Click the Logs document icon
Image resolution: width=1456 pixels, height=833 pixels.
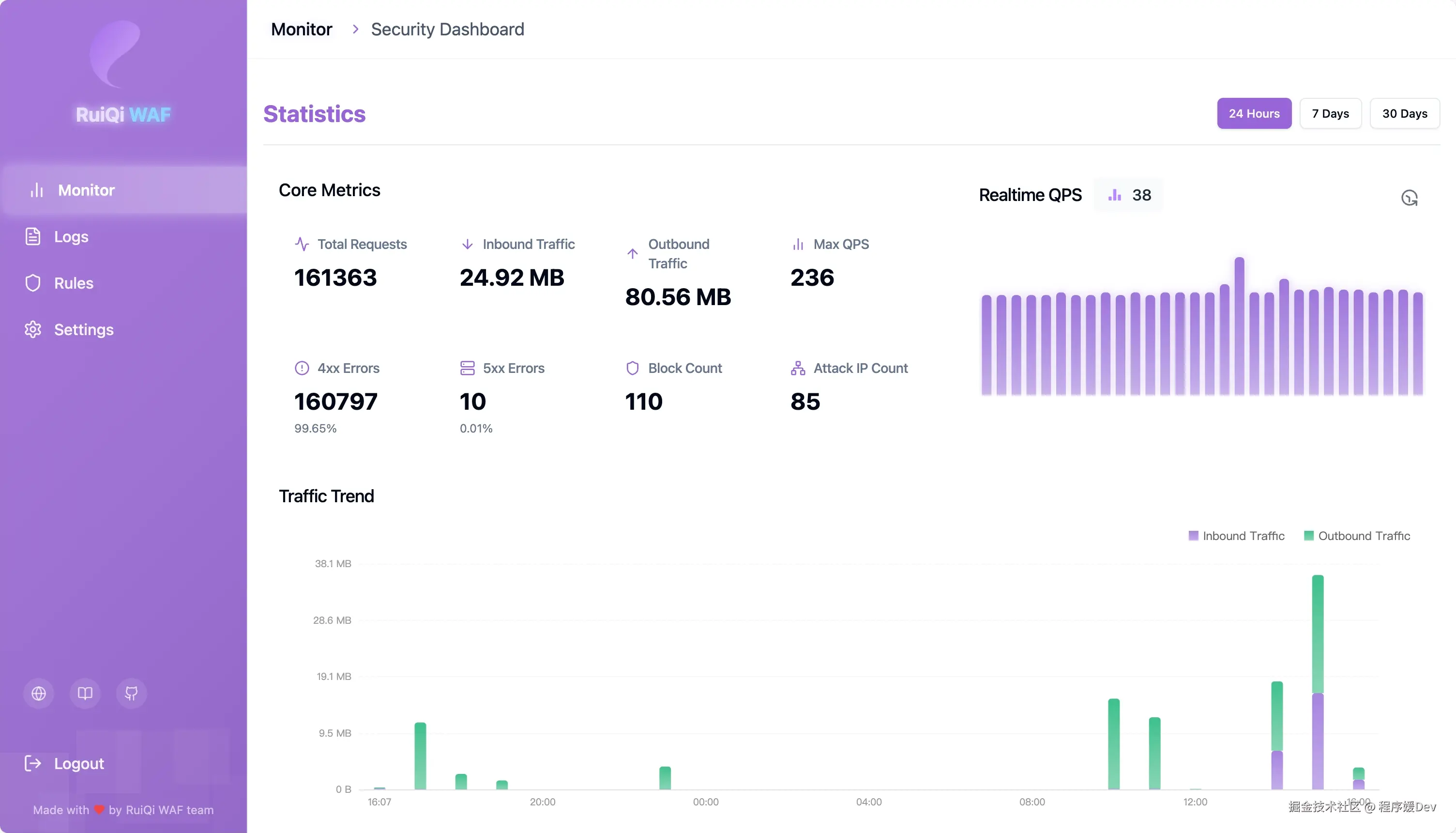[32, 236]
